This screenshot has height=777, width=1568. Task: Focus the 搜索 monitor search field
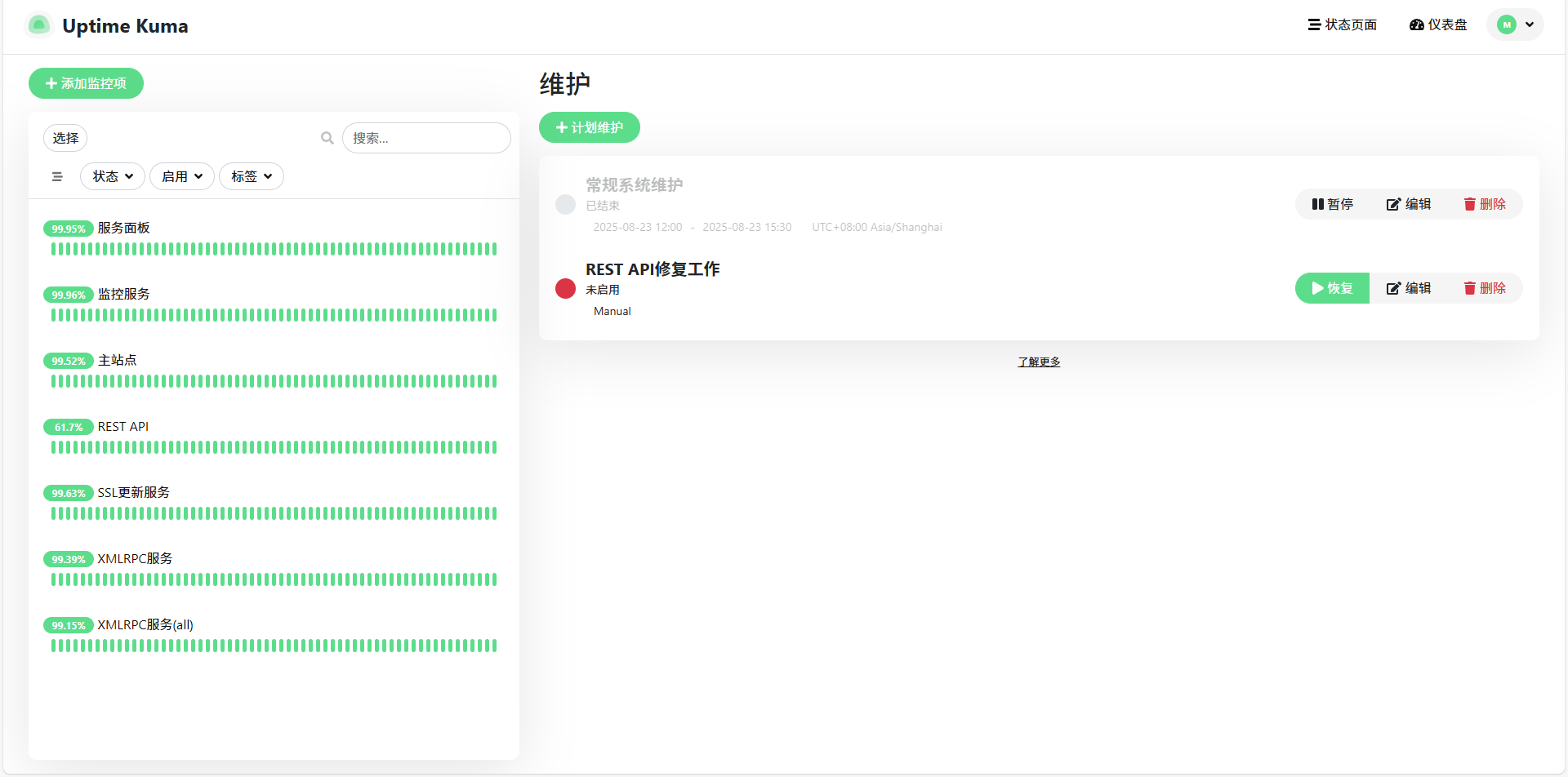(426, 138)
